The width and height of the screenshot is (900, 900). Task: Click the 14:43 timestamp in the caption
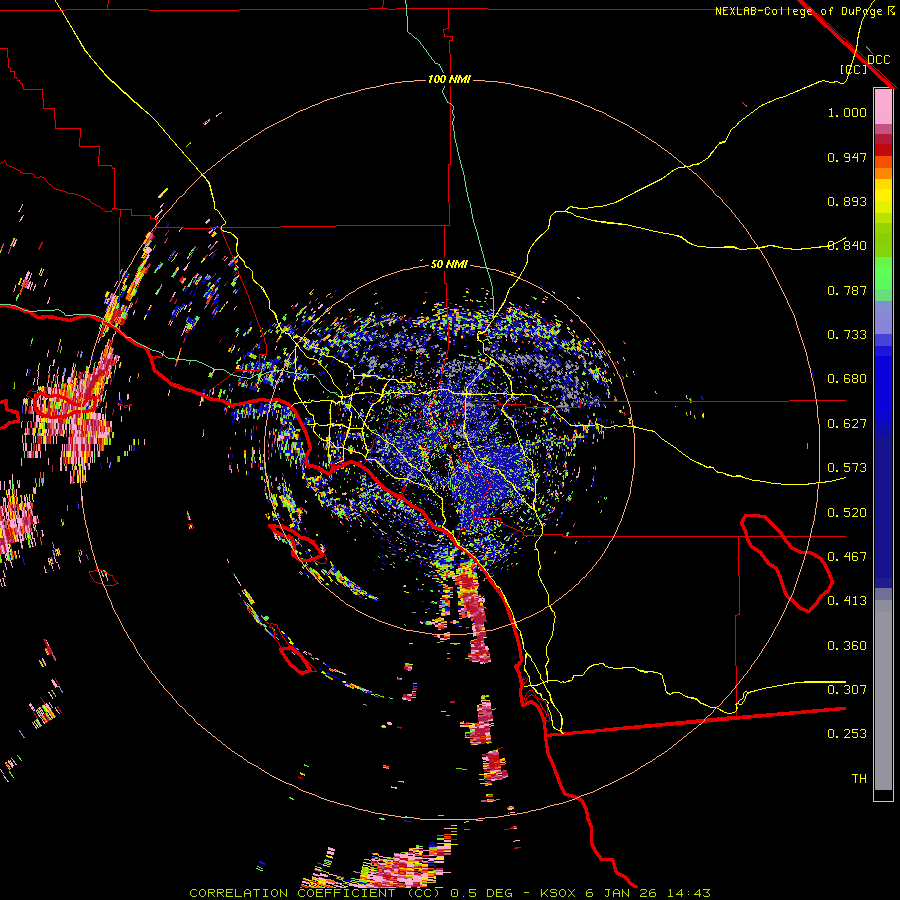(689, 893)
